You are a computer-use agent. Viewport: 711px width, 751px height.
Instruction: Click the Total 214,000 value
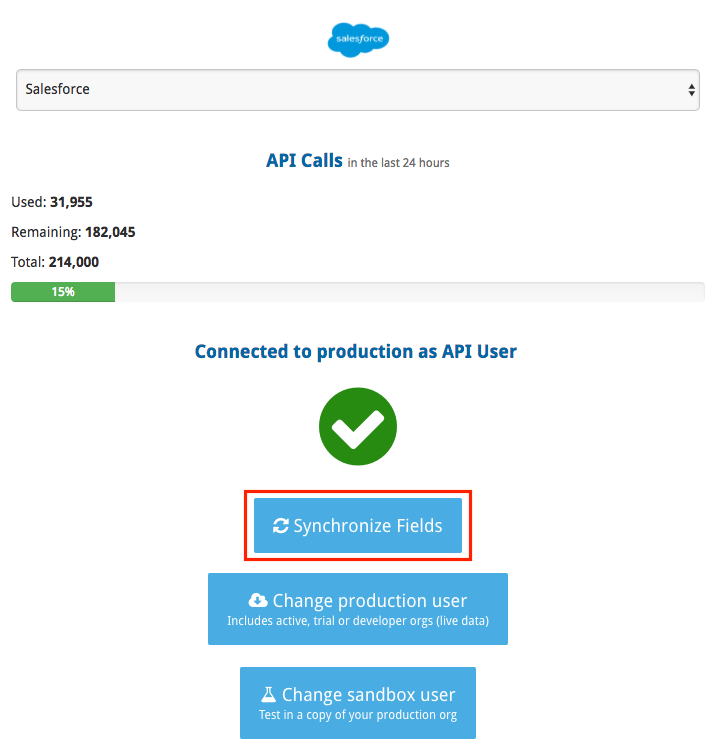(x=74, y=262)
